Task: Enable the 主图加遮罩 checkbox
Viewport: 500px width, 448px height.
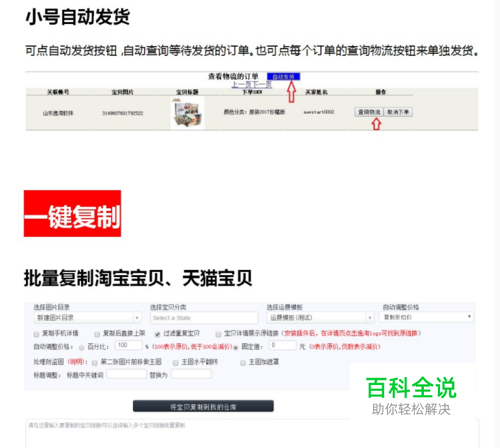Action: 243,363
